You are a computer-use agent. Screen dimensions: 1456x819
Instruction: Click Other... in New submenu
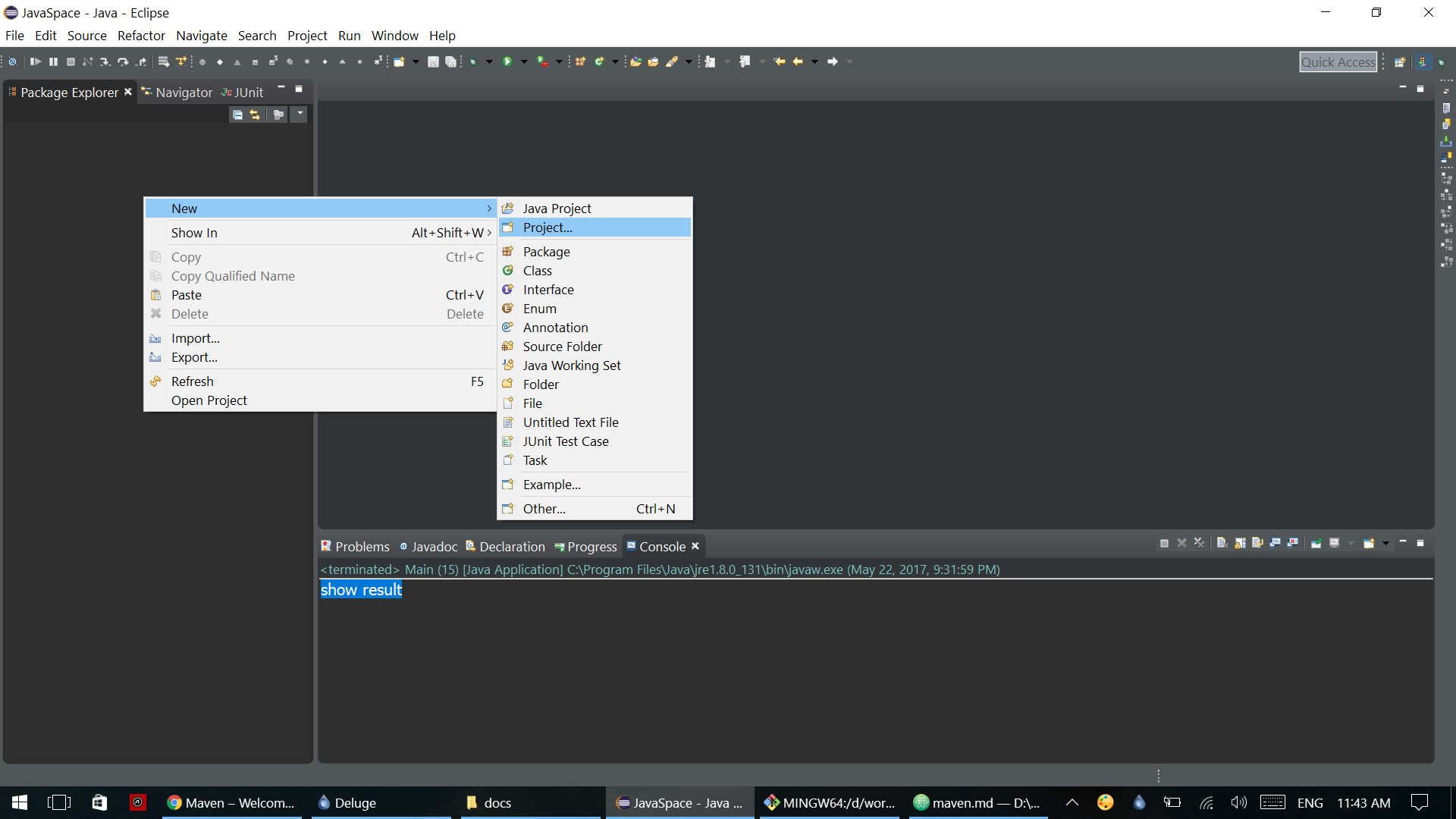pyautogui.click(x=595, y=509)
